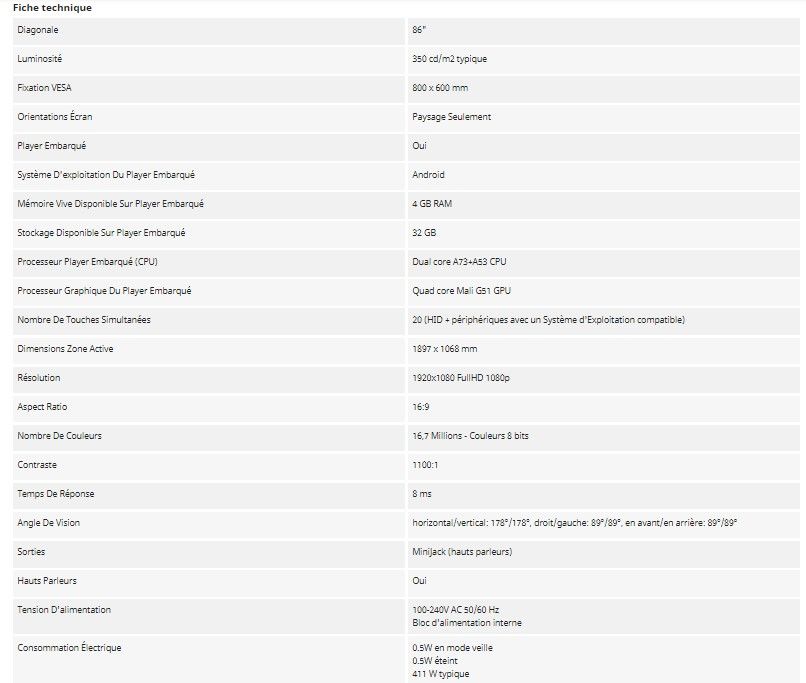The width and height of the screenshot is (806, 683).
Task: Click the "1897 x 1068 mm" dimensions value
Action: pos(444,349)
